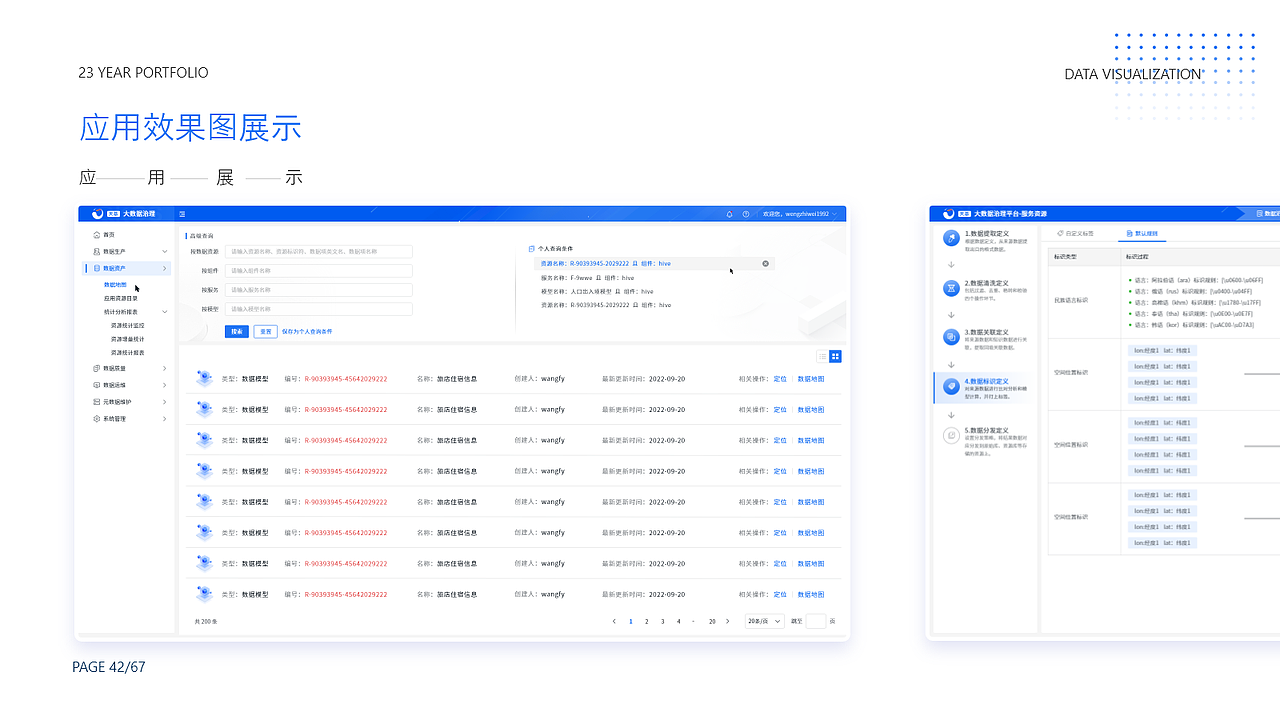Collapse the 统计分析报表 submenu chevron
The image size is (1280, 720).
pos(165,312)
